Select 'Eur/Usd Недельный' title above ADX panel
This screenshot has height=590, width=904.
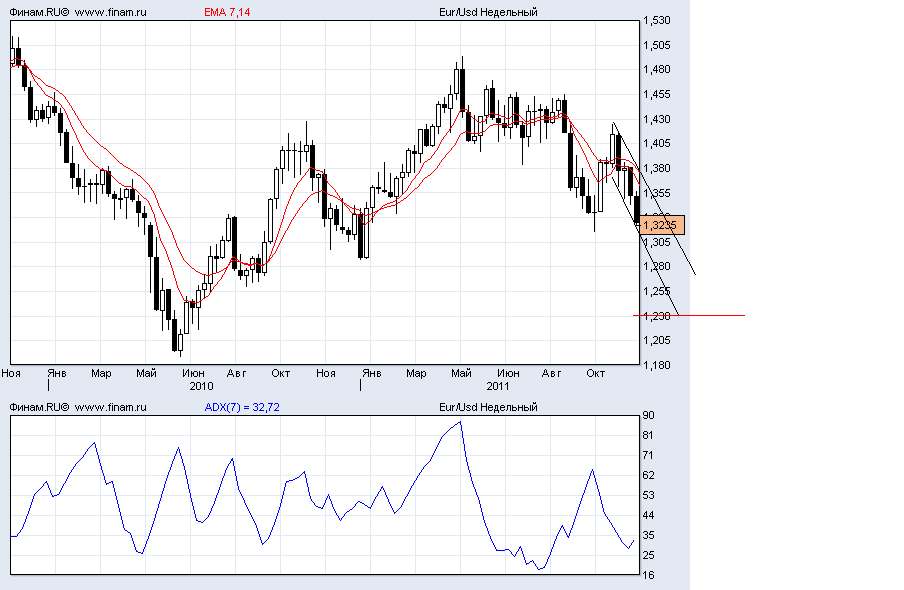click(488, 407)
